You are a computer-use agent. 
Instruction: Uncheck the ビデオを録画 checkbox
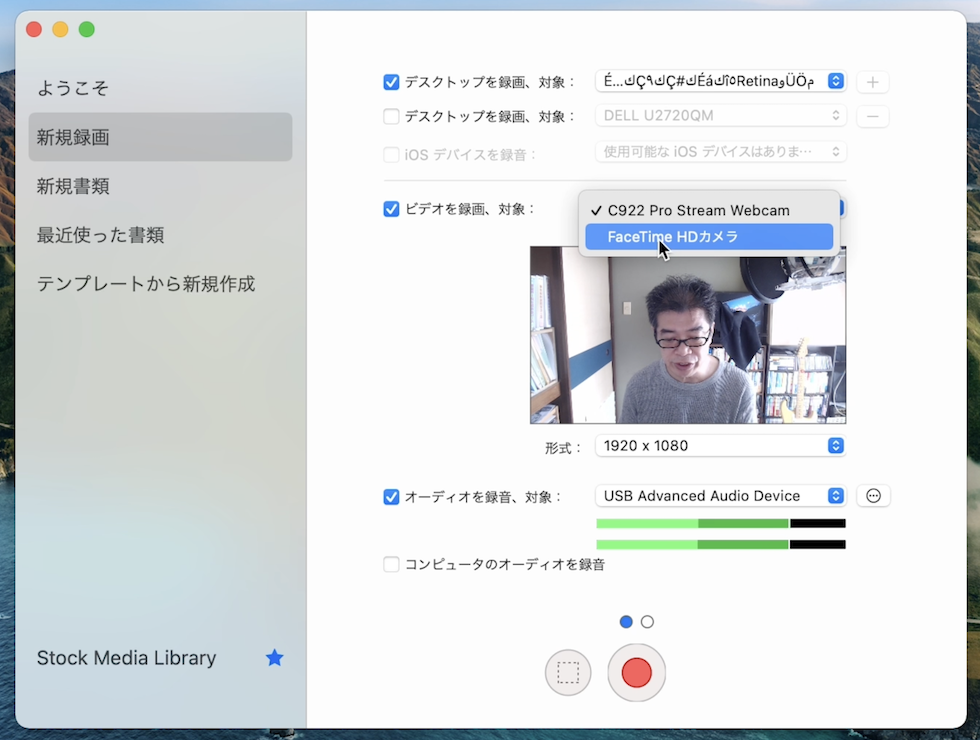(x=391, y=210)
